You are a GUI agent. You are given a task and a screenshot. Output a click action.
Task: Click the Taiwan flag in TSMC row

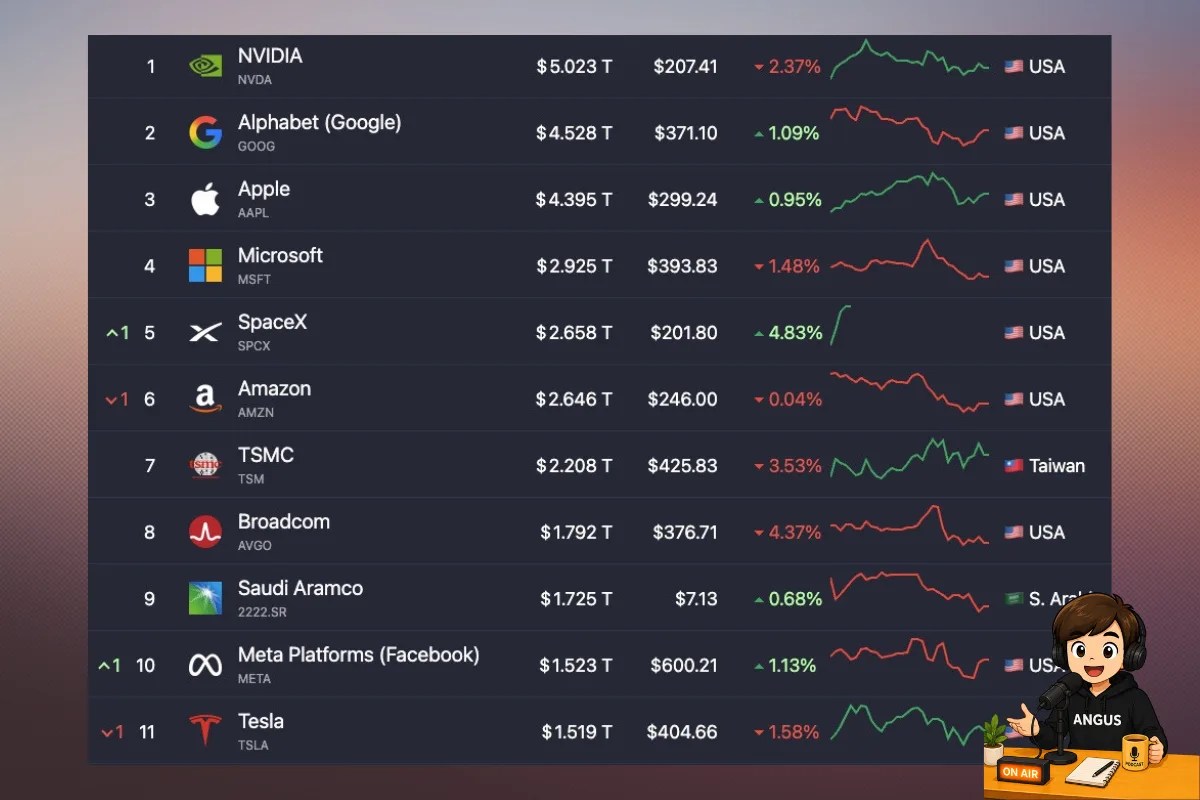1013,466
